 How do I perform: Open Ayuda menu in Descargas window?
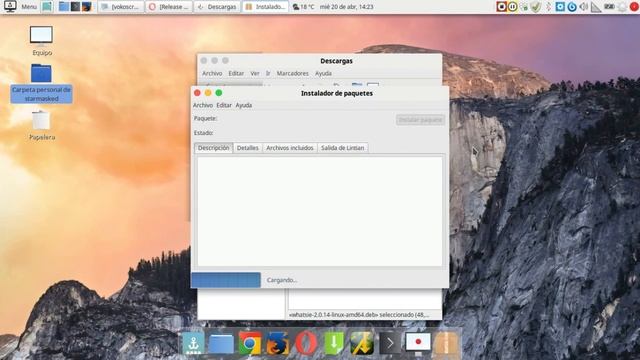323,73
